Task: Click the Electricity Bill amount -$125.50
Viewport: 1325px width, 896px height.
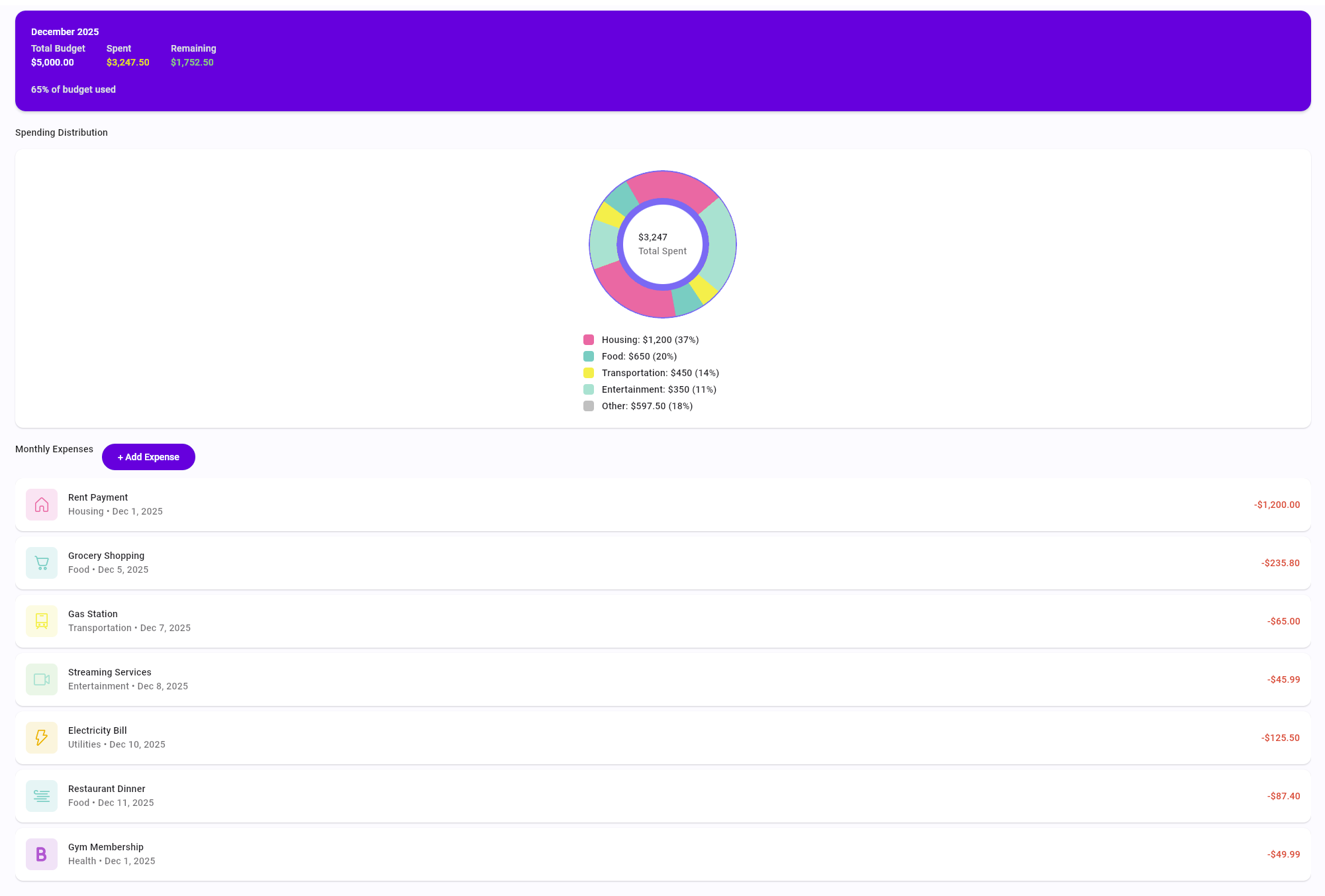Action: coord(1280,738)
